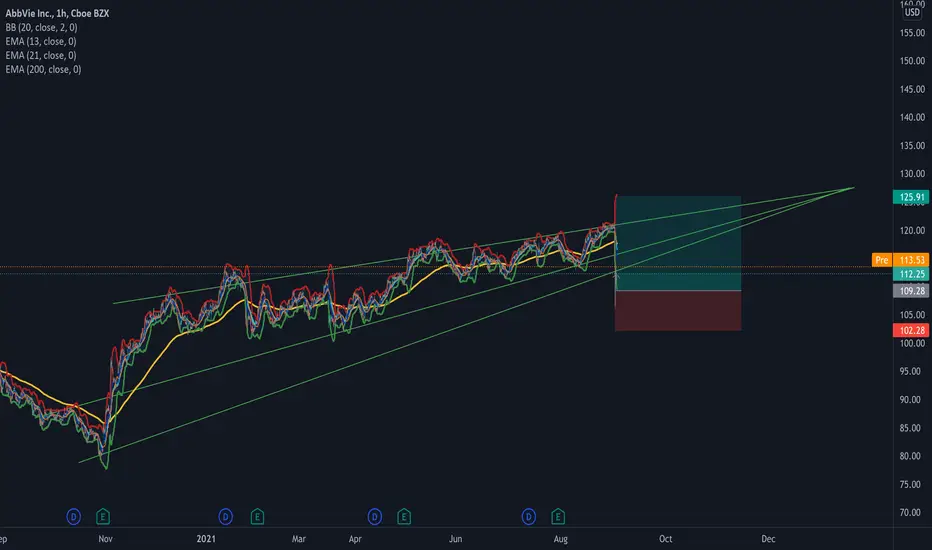
Task: Click the 112.25 price label
Action: [911, 274]
